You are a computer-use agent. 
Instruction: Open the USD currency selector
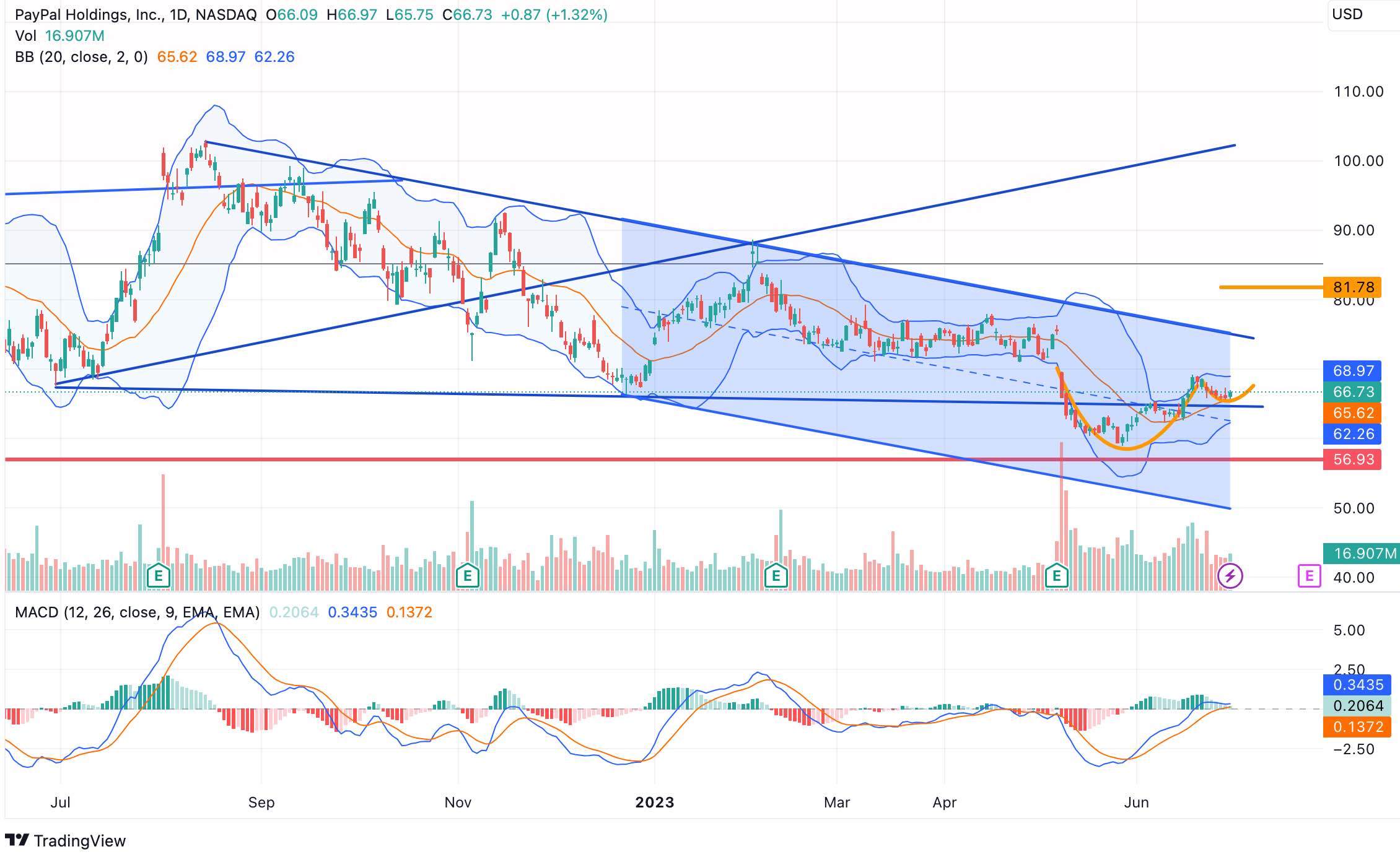click(1347, 14)
